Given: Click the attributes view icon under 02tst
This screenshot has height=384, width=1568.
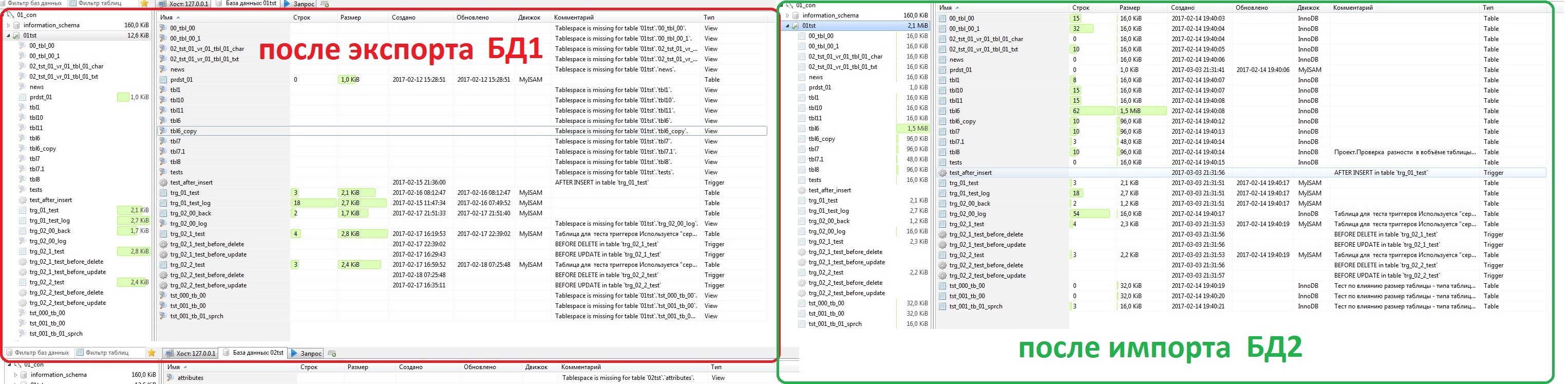Looking at the screenshot, I should coord(171,378).
